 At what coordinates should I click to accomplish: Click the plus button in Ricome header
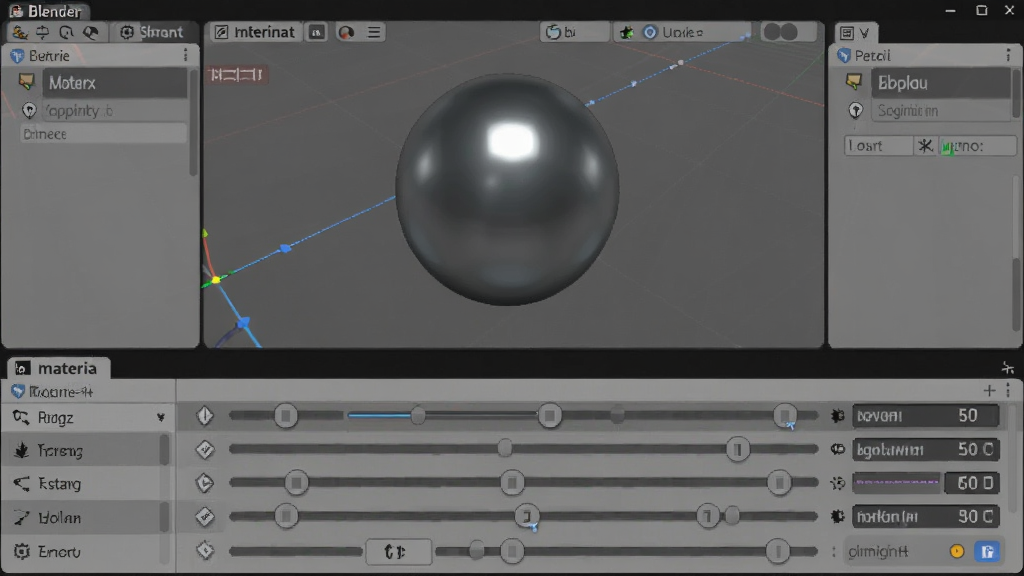989,391
